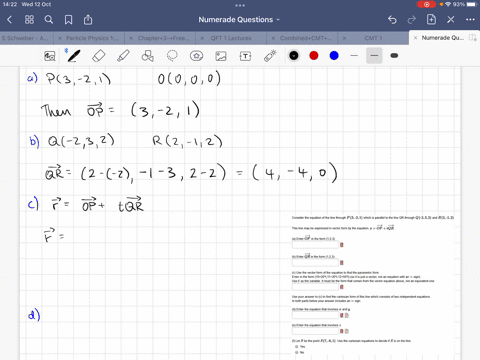
Task: Switch to the CMT 1 tab
Action: [373, 38]
